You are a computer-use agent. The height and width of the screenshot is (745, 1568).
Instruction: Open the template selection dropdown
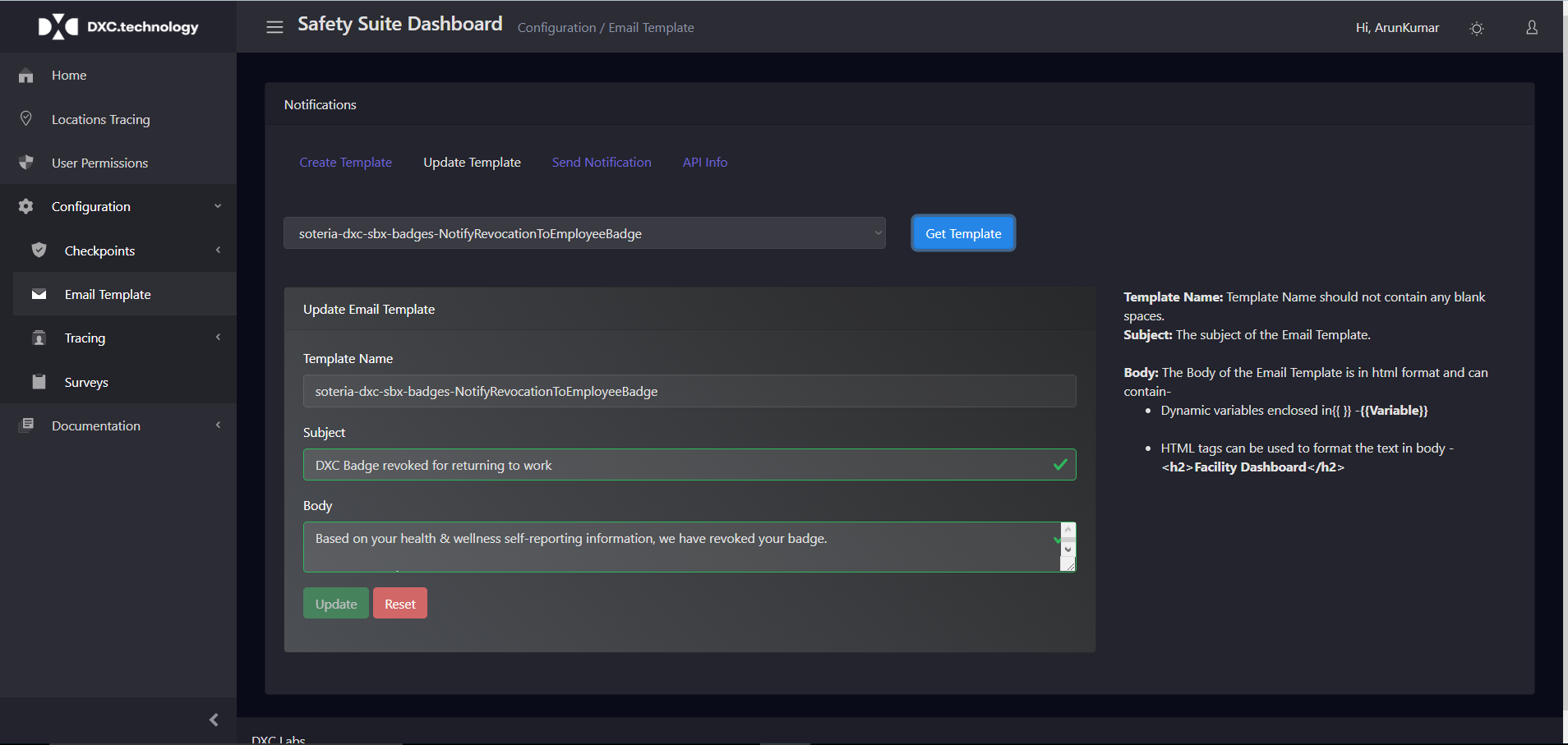(x=584, y=233)
